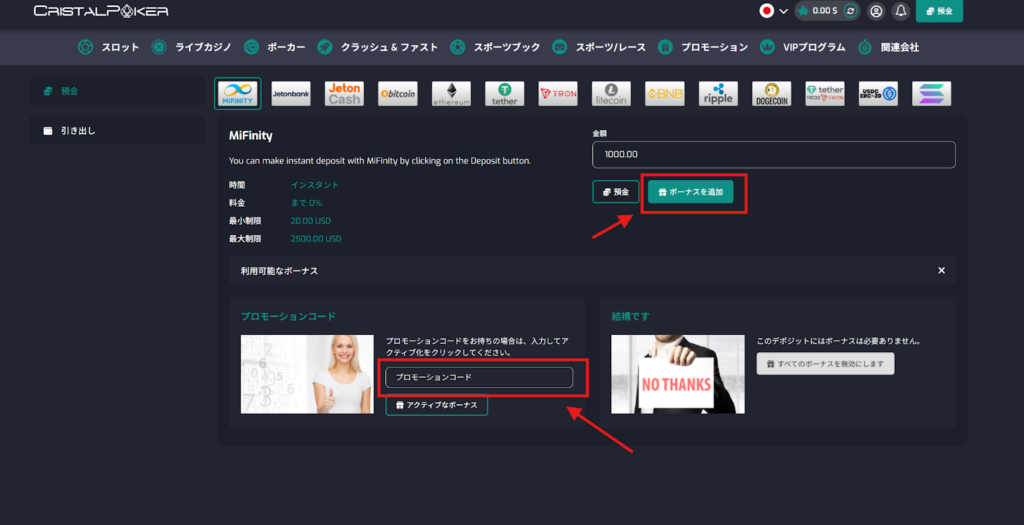Open the 関連会社 menu

[888, 47]
